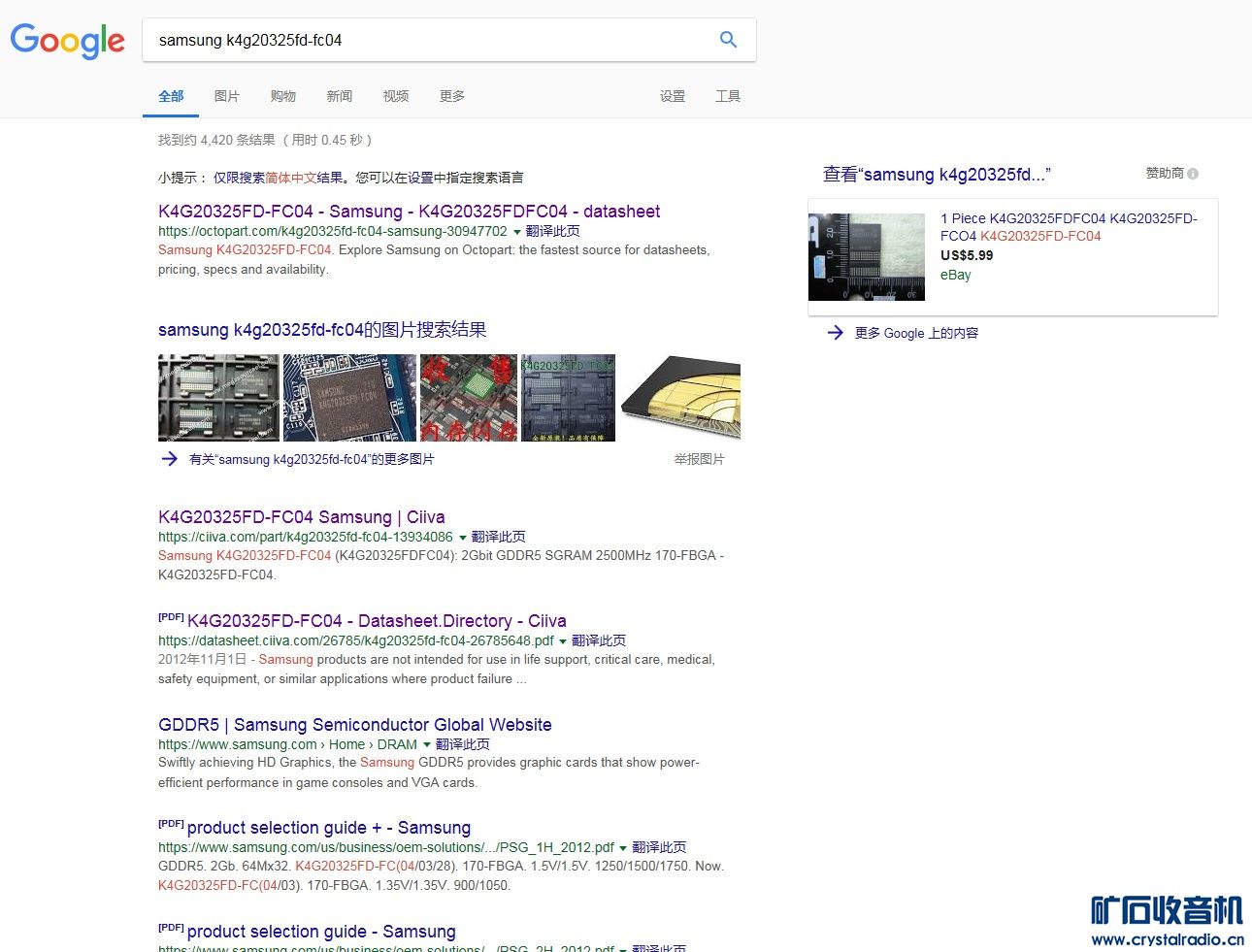Expand the dropdown arrow after the ciiva.com/part URL
Screen dimensions: 1252x952
click(462, 538)
